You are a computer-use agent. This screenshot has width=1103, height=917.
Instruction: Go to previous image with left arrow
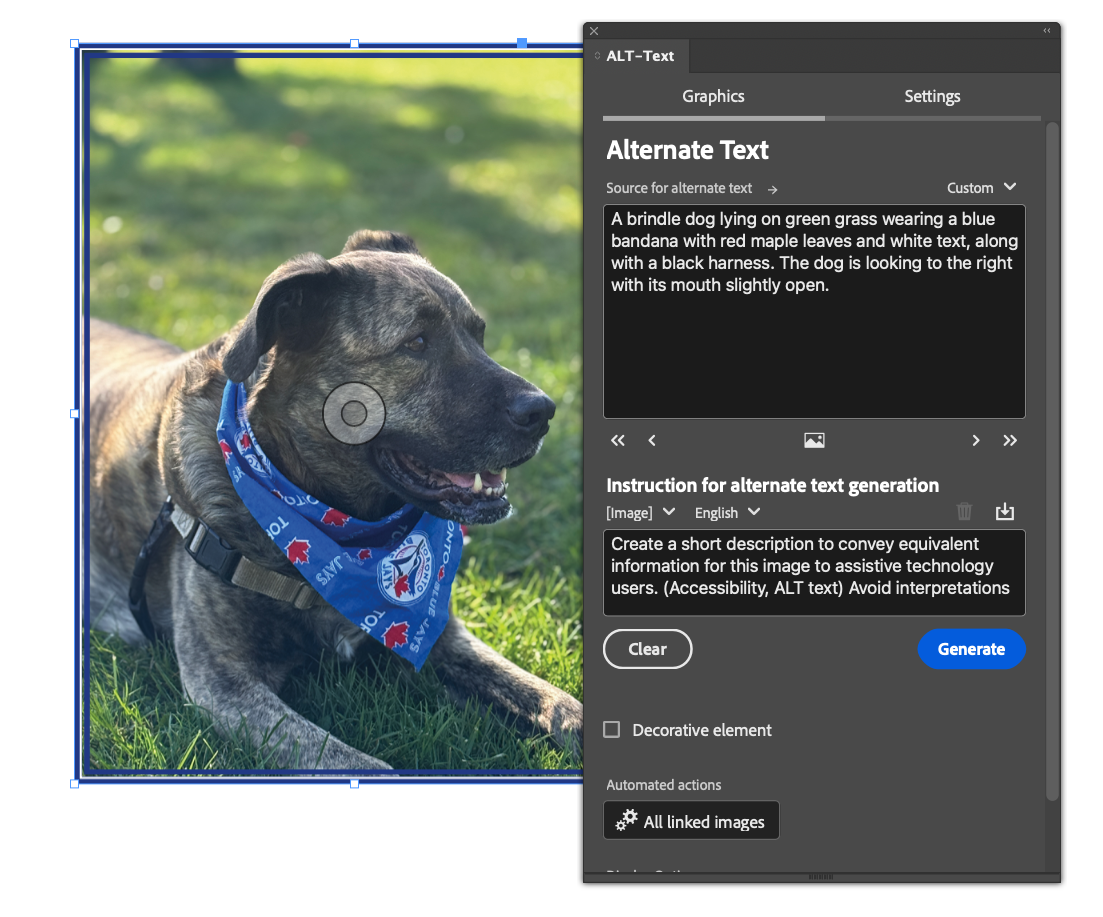651,440
